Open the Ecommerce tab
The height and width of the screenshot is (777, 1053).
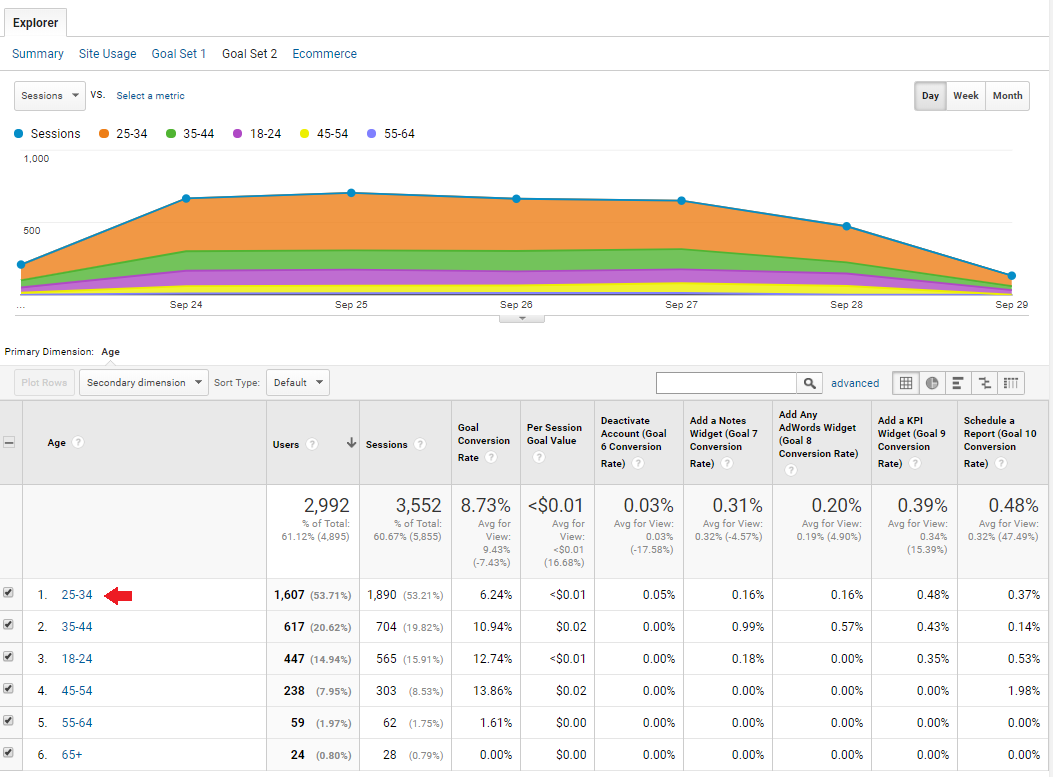tap(324, 54)
